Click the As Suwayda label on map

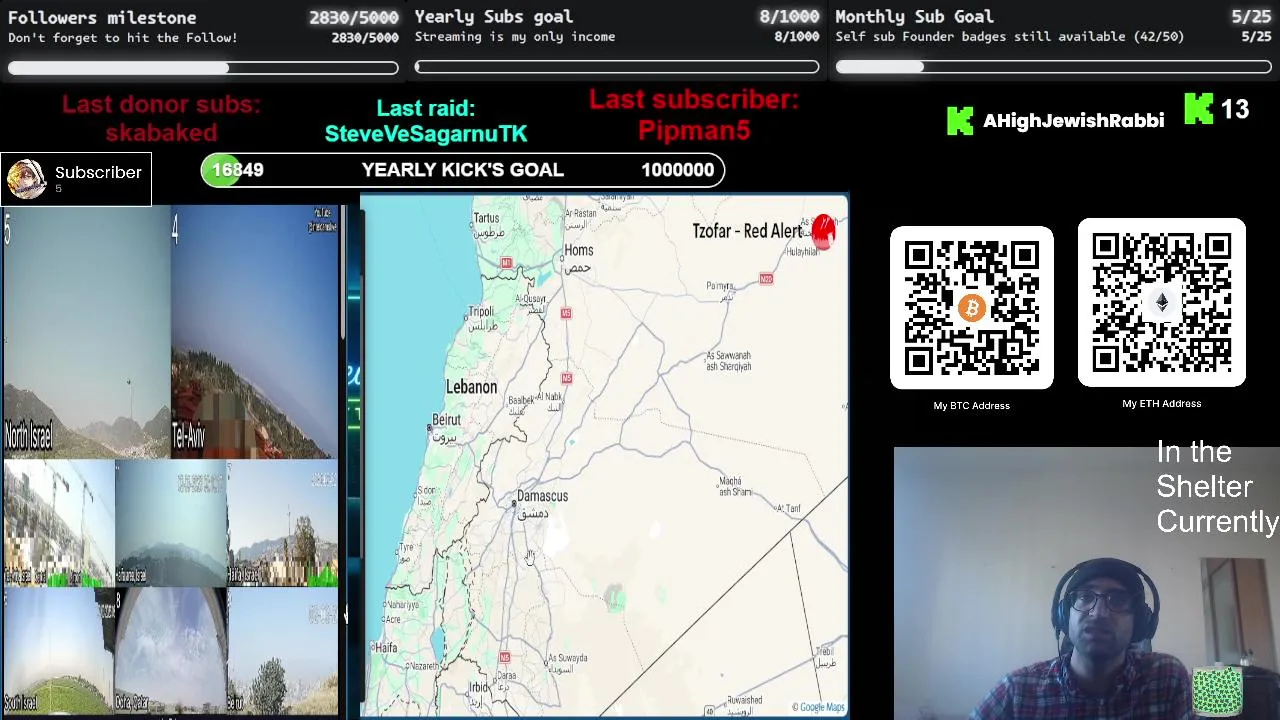[567, 658]
